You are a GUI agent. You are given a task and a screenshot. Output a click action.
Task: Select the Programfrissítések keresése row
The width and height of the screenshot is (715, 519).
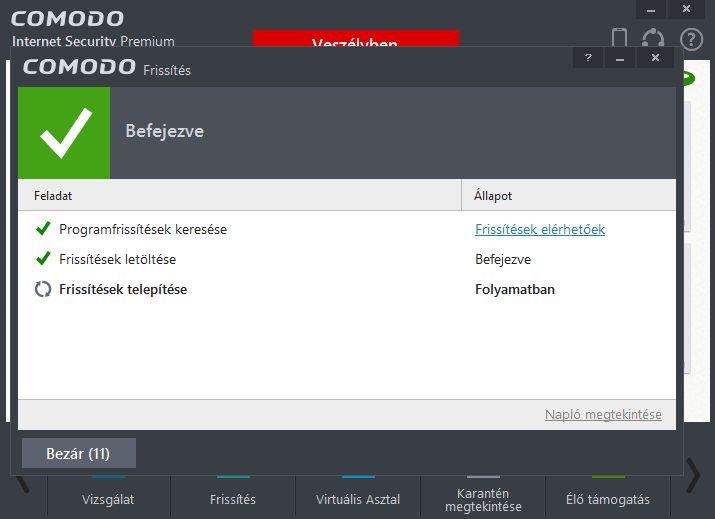347,229
